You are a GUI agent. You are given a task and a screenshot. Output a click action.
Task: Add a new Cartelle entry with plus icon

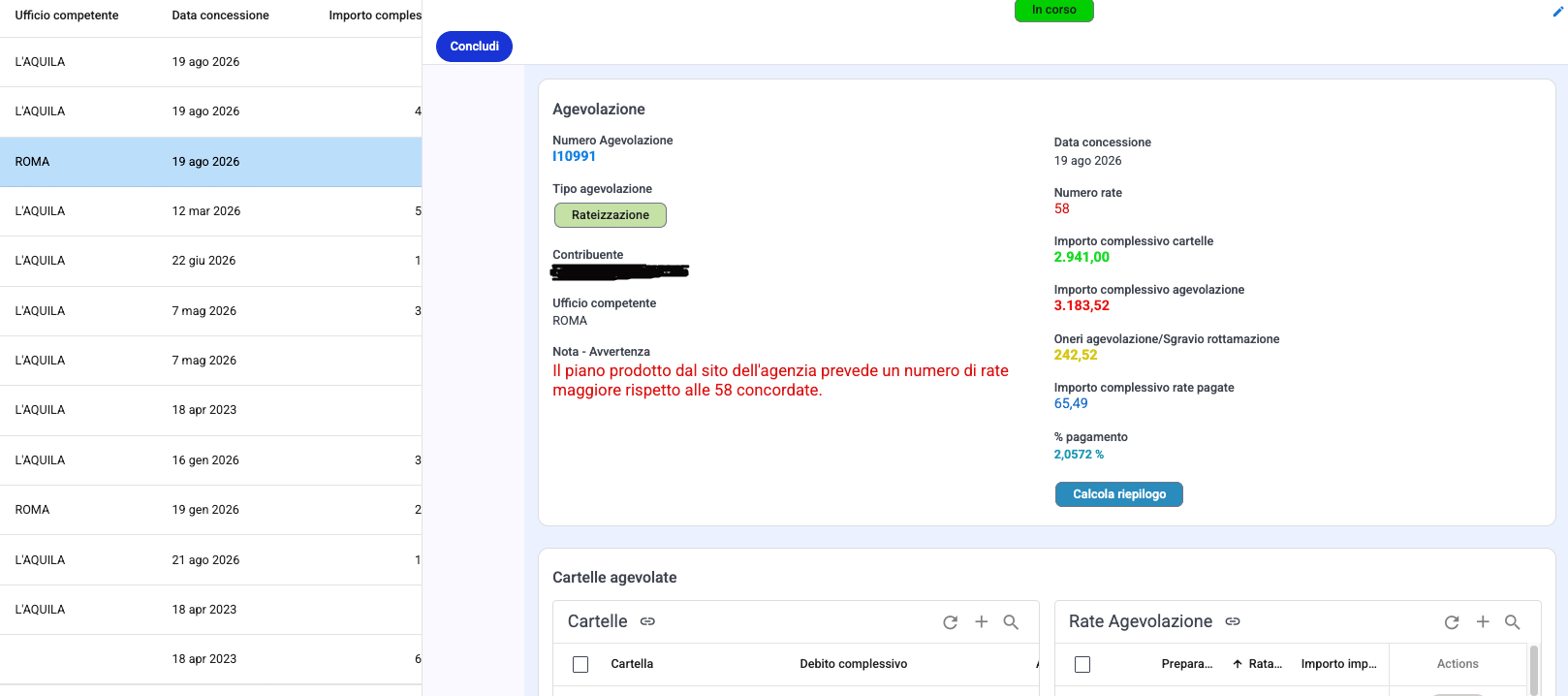pos(981,621)
